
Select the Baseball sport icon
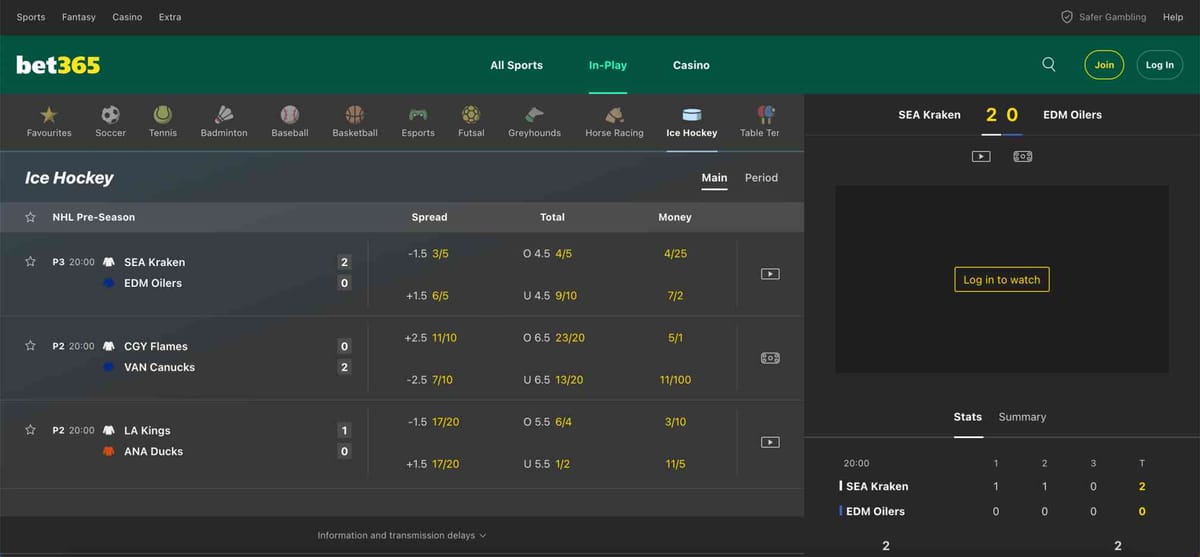click(290, 115)
